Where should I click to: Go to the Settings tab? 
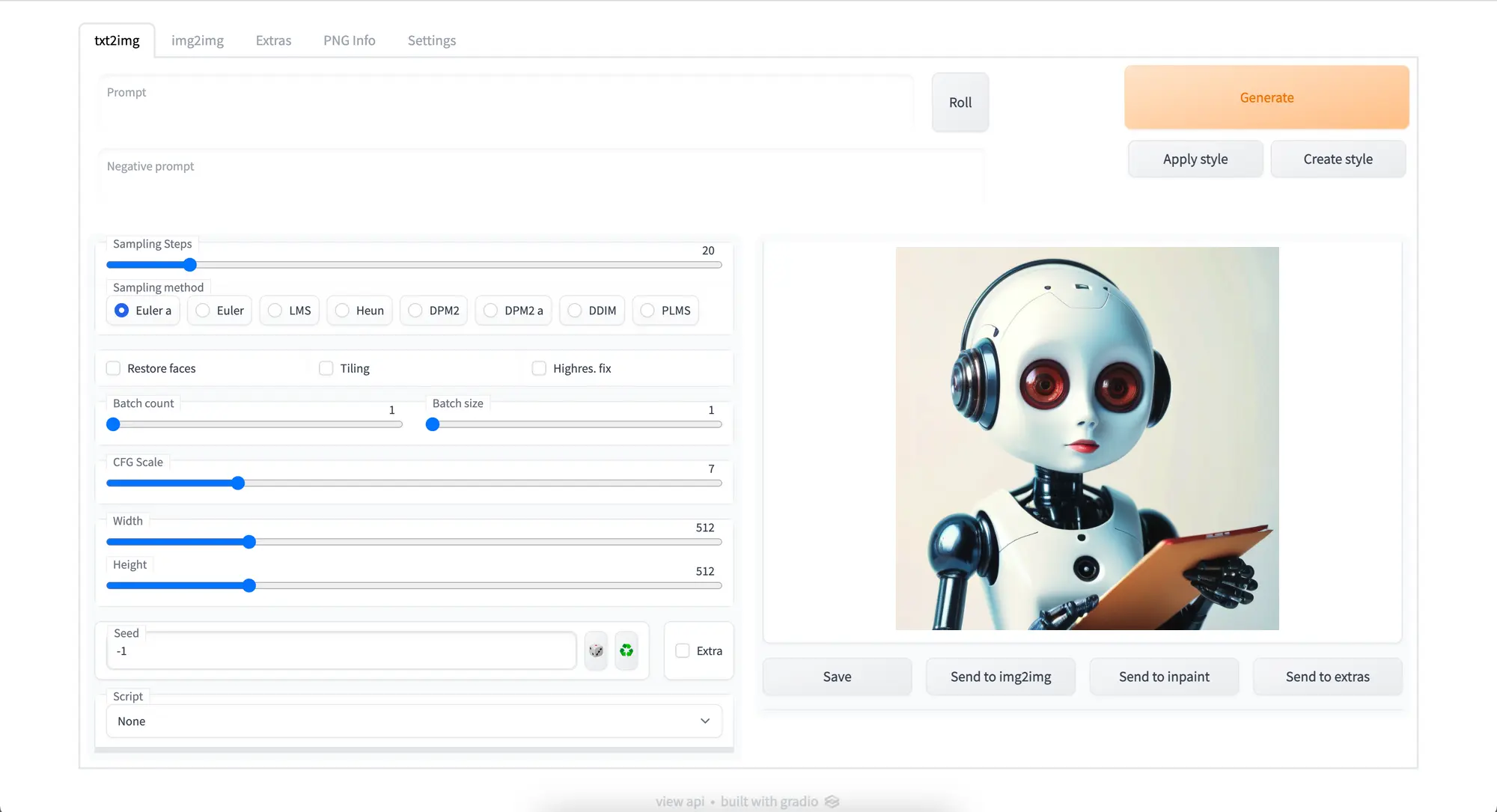[431, 40]
